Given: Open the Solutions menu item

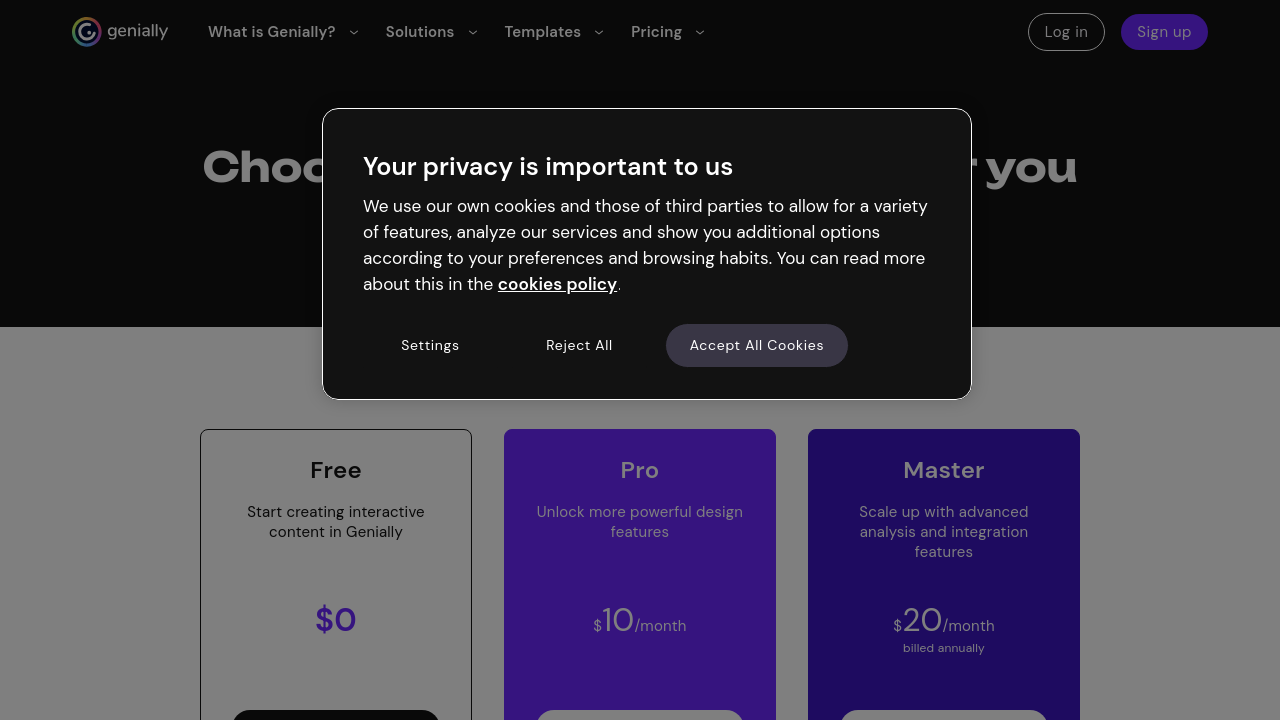Looking at the screenshot, I should [x=419, y=32].
